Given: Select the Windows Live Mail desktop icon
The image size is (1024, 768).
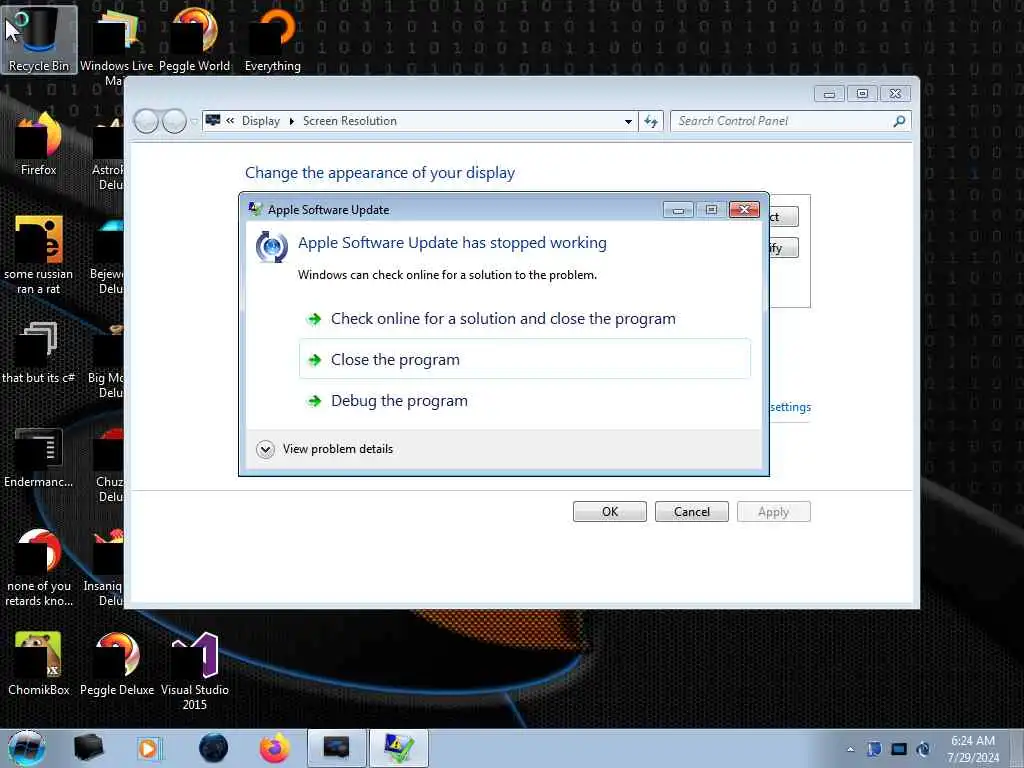Looking at the screenshot, I should click(117, 46).
